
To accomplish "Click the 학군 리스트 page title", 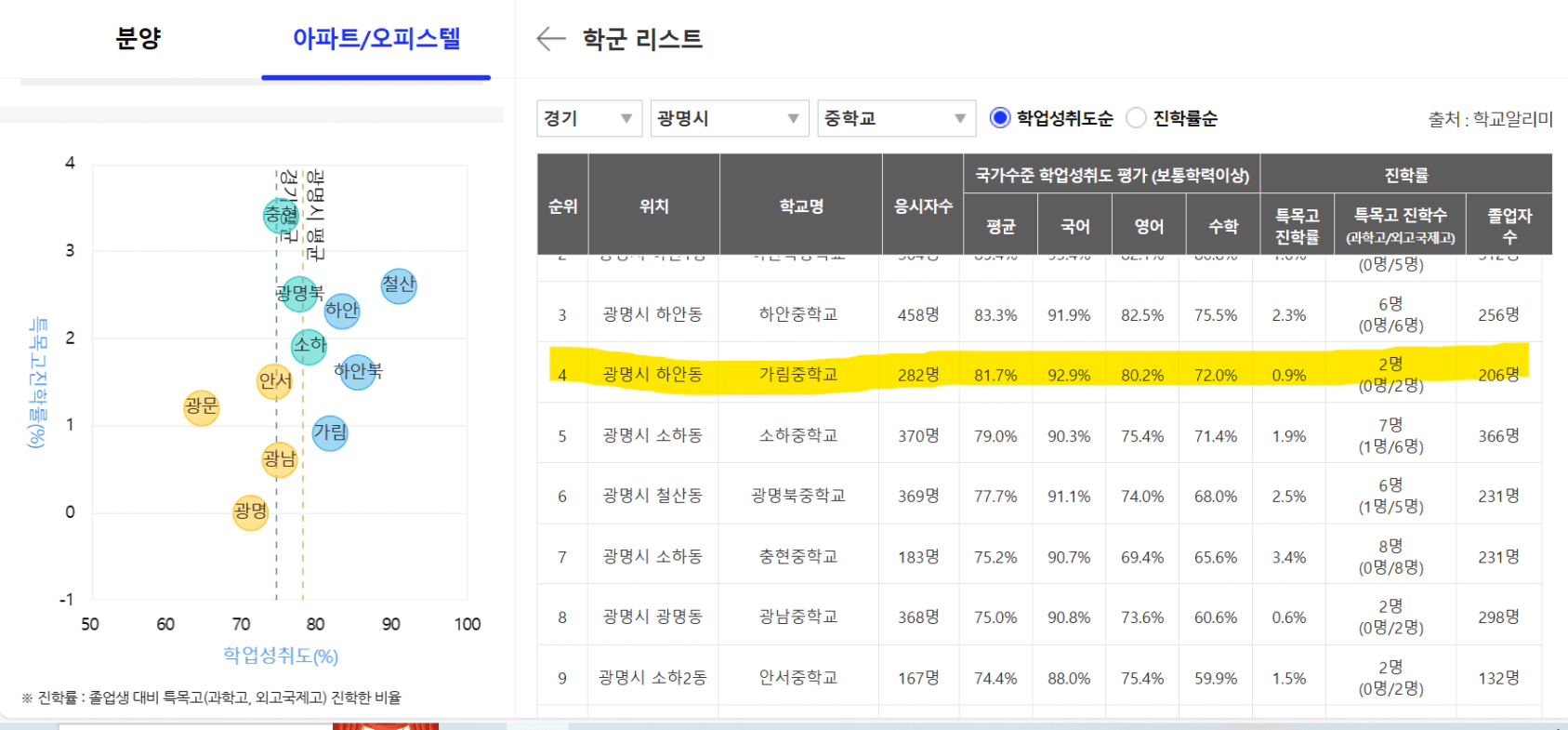I will [x=642, y=39].
